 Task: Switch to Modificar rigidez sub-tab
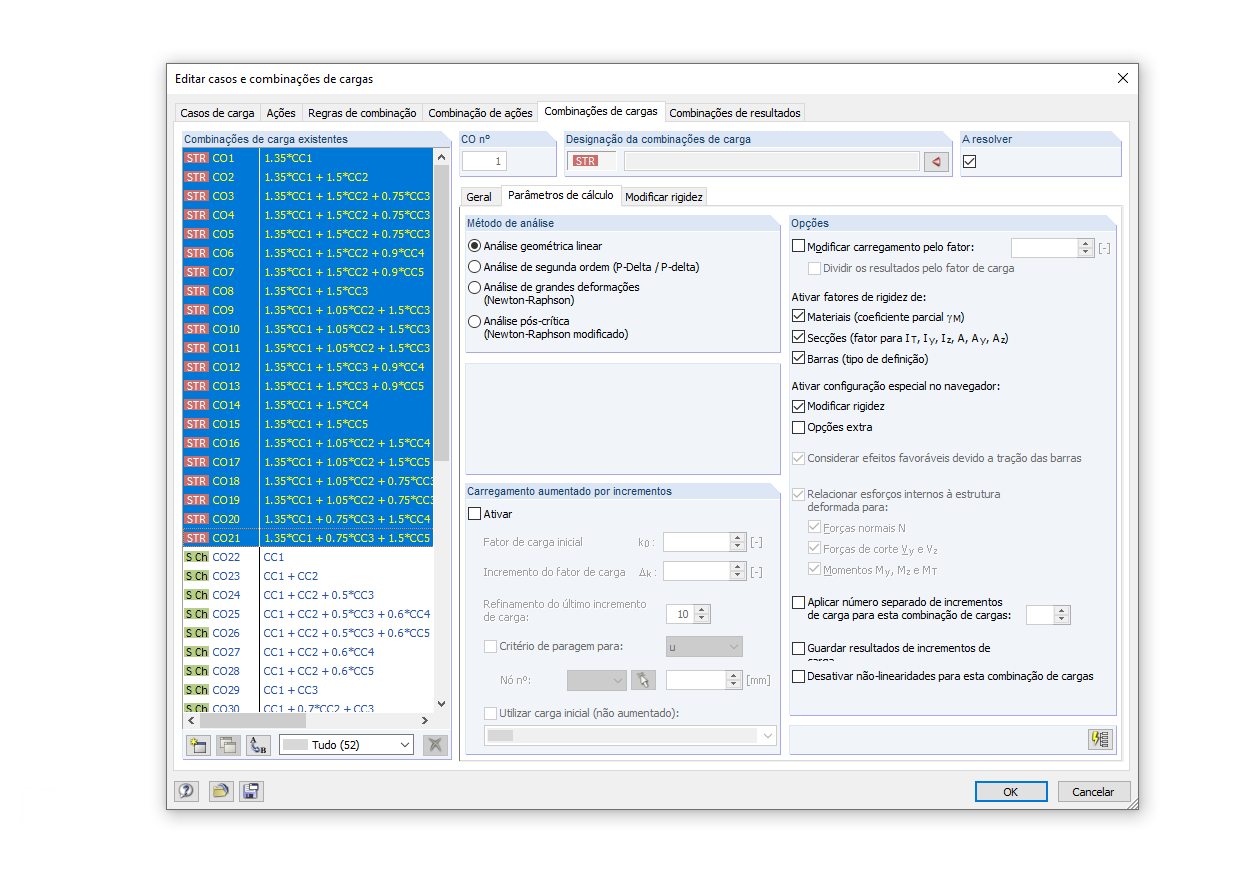(664, 197)
